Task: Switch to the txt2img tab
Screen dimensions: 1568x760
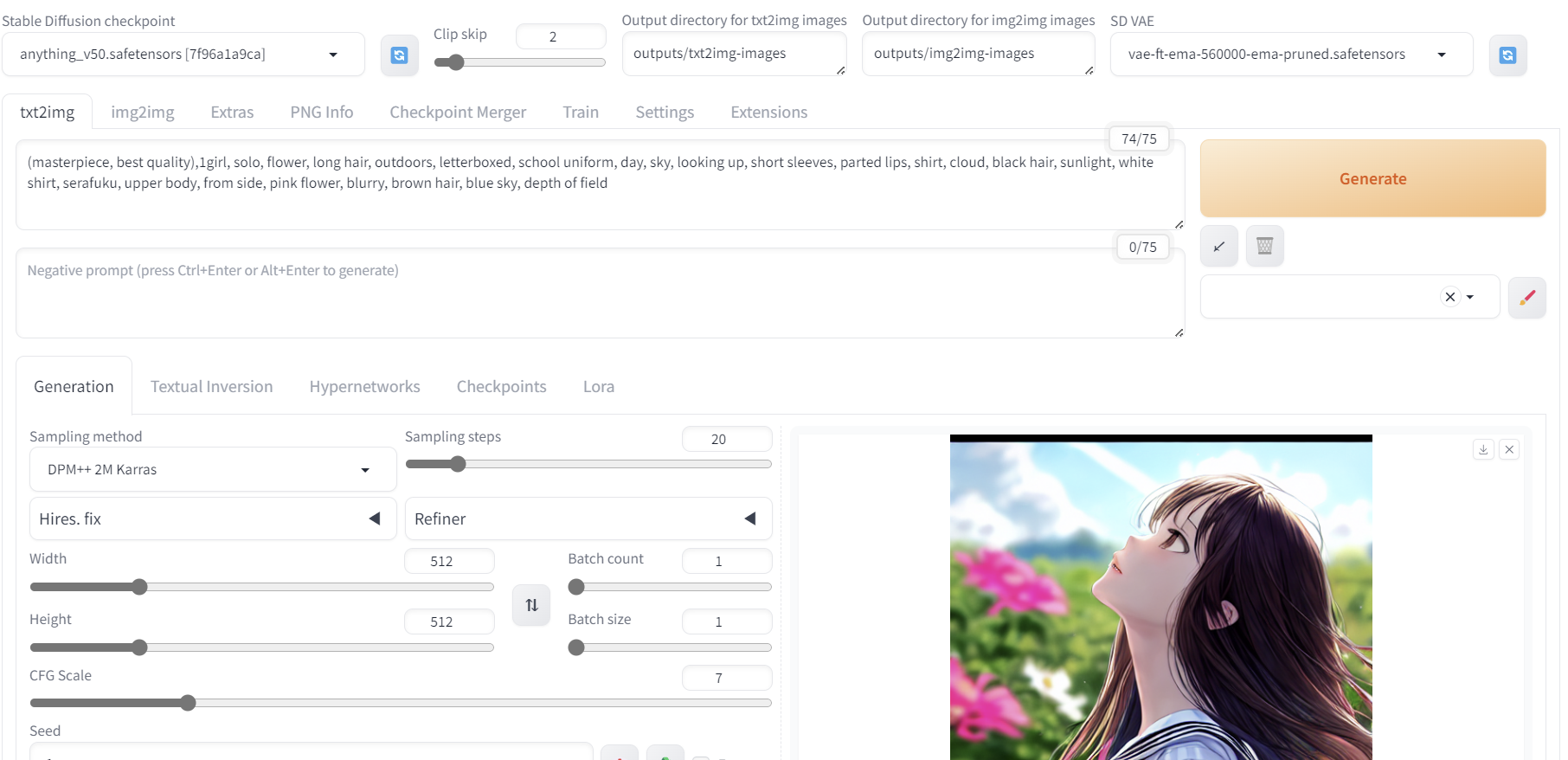Action: coord(48,113)
